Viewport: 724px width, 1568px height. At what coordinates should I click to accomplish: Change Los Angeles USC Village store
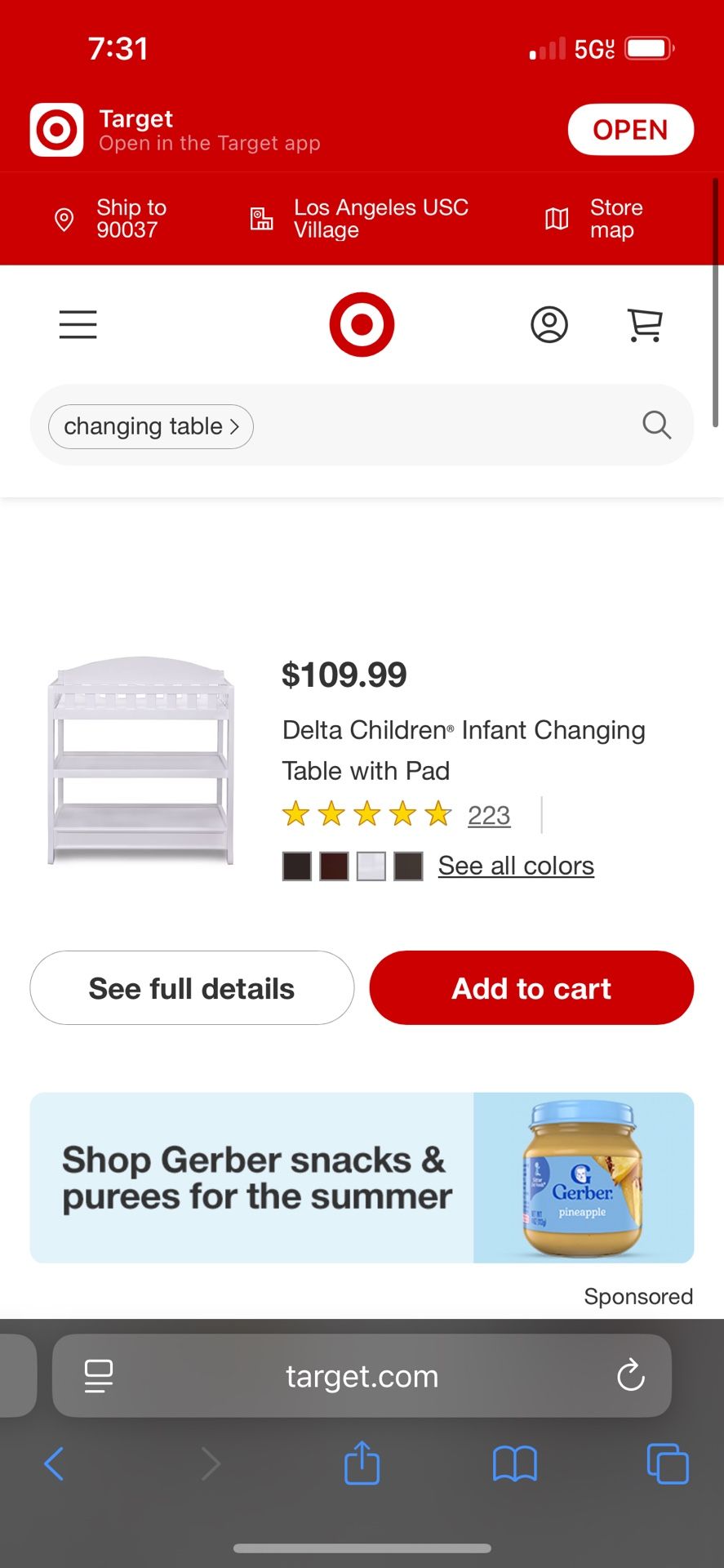tap(359, 219)
